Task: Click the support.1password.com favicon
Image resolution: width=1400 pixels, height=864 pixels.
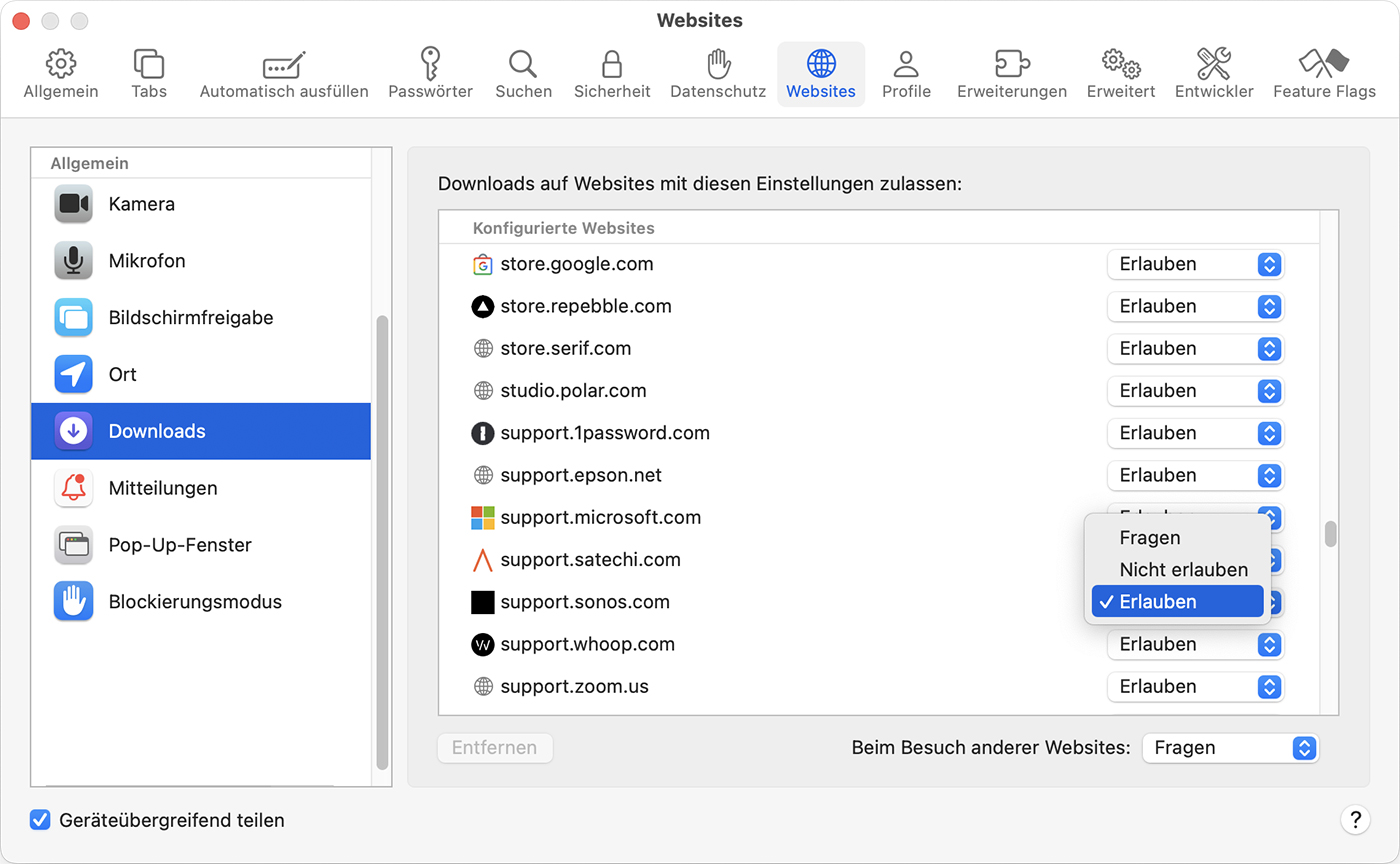Action: [x=483, y=434]
